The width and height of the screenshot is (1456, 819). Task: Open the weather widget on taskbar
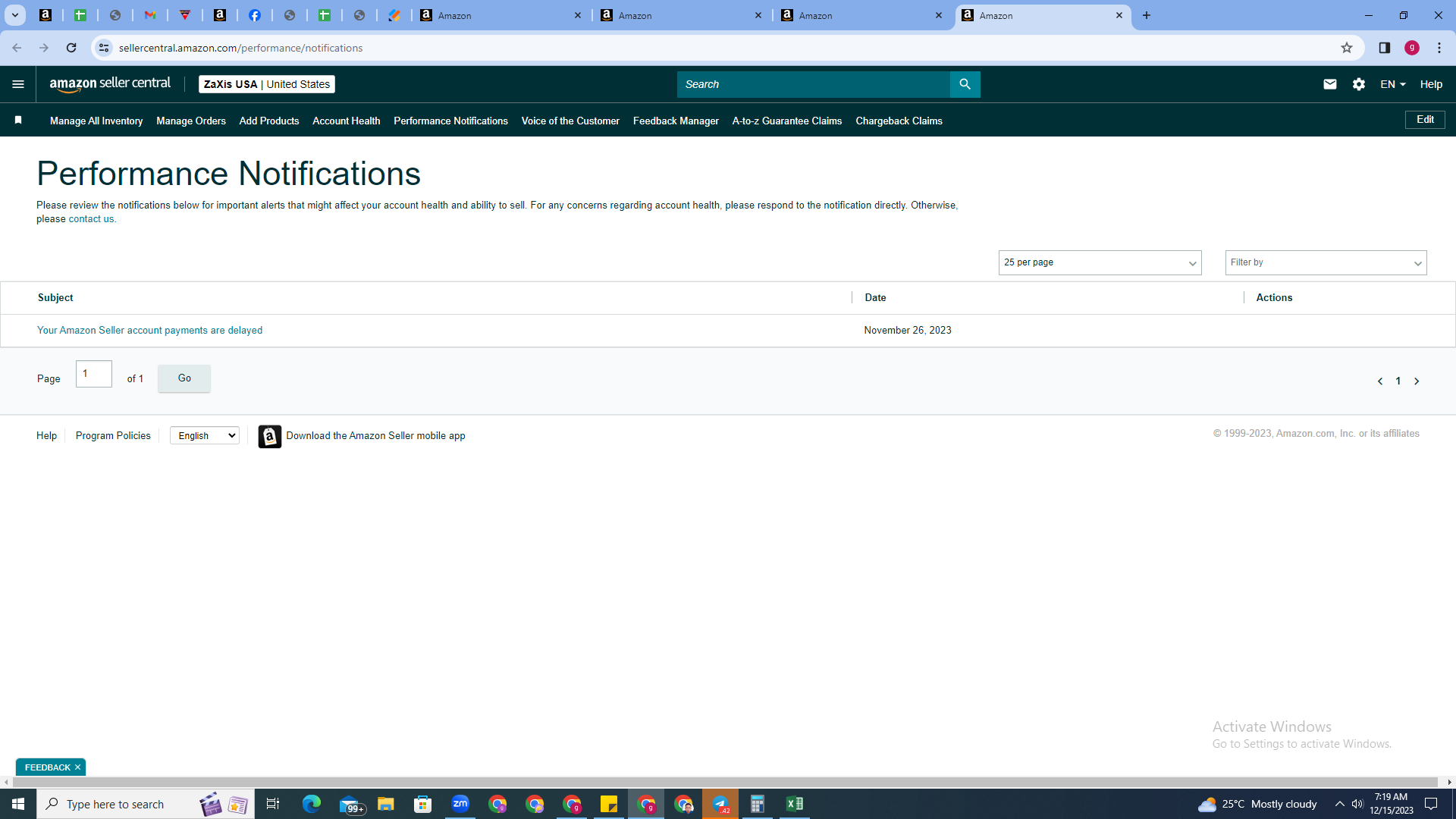(1257, 804)
